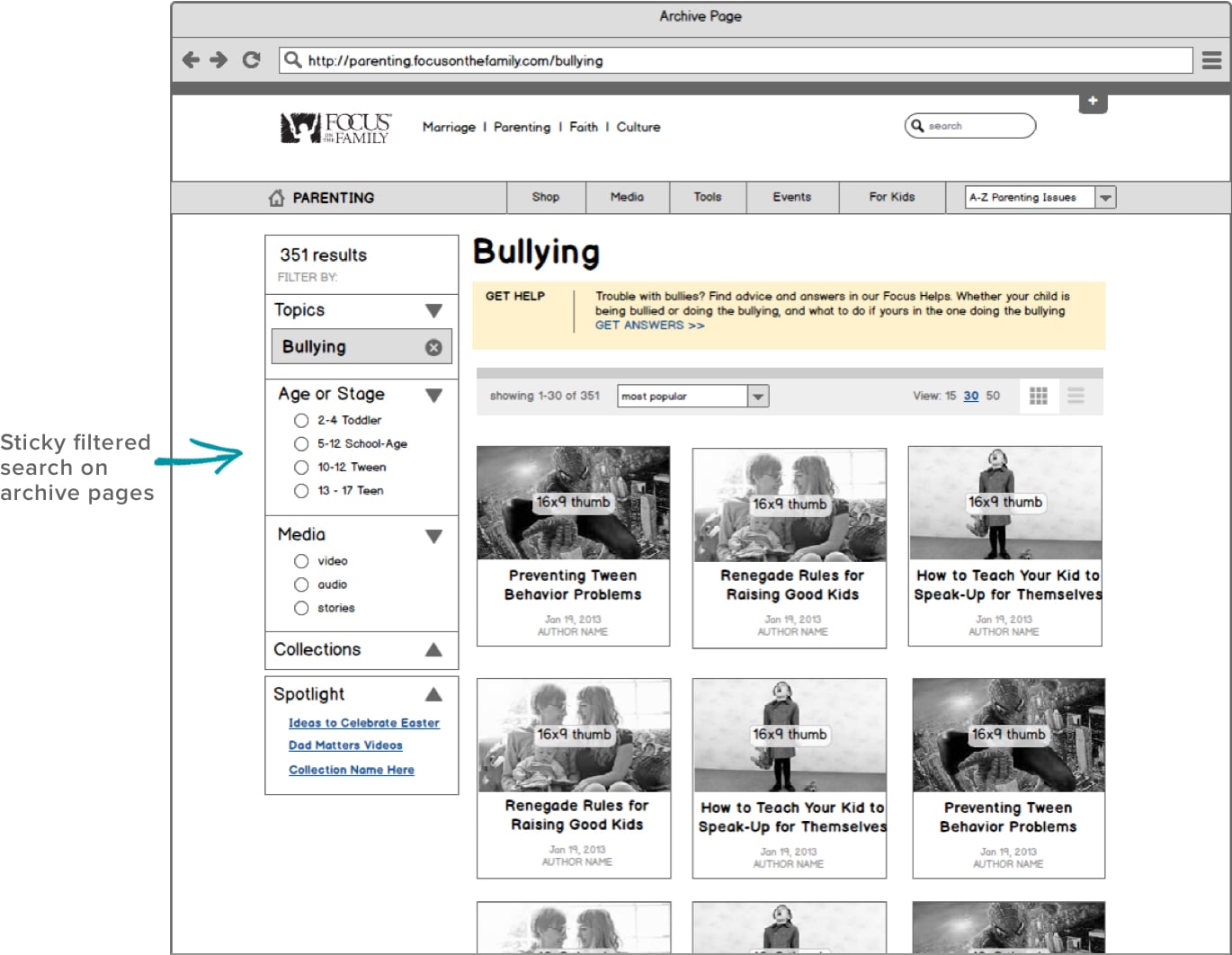The height and width of the screenshot is (955, 1232).
Task: Filter media by stories
Action: point(301,609)
